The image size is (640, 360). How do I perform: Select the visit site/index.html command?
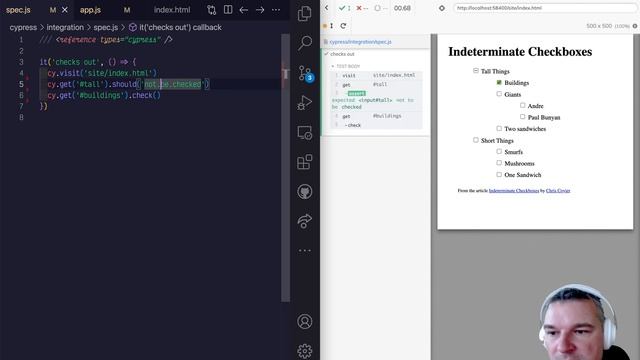click(377, 76)
